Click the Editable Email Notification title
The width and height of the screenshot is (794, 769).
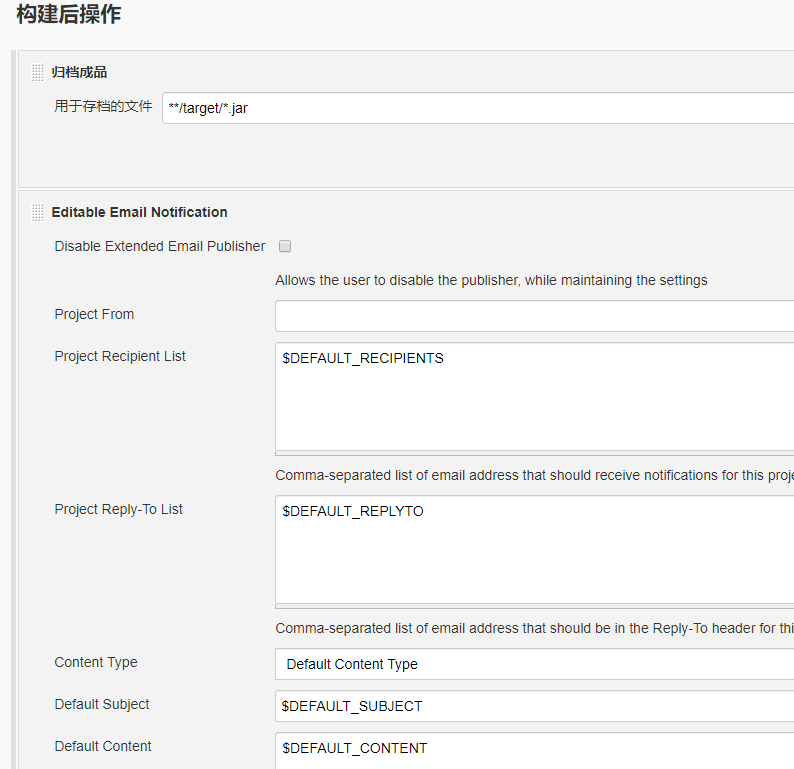tap(139, 212)
